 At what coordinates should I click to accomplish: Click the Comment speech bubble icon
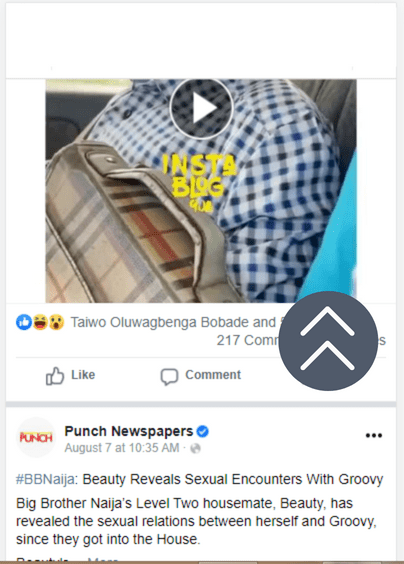[x=169, y=377]
